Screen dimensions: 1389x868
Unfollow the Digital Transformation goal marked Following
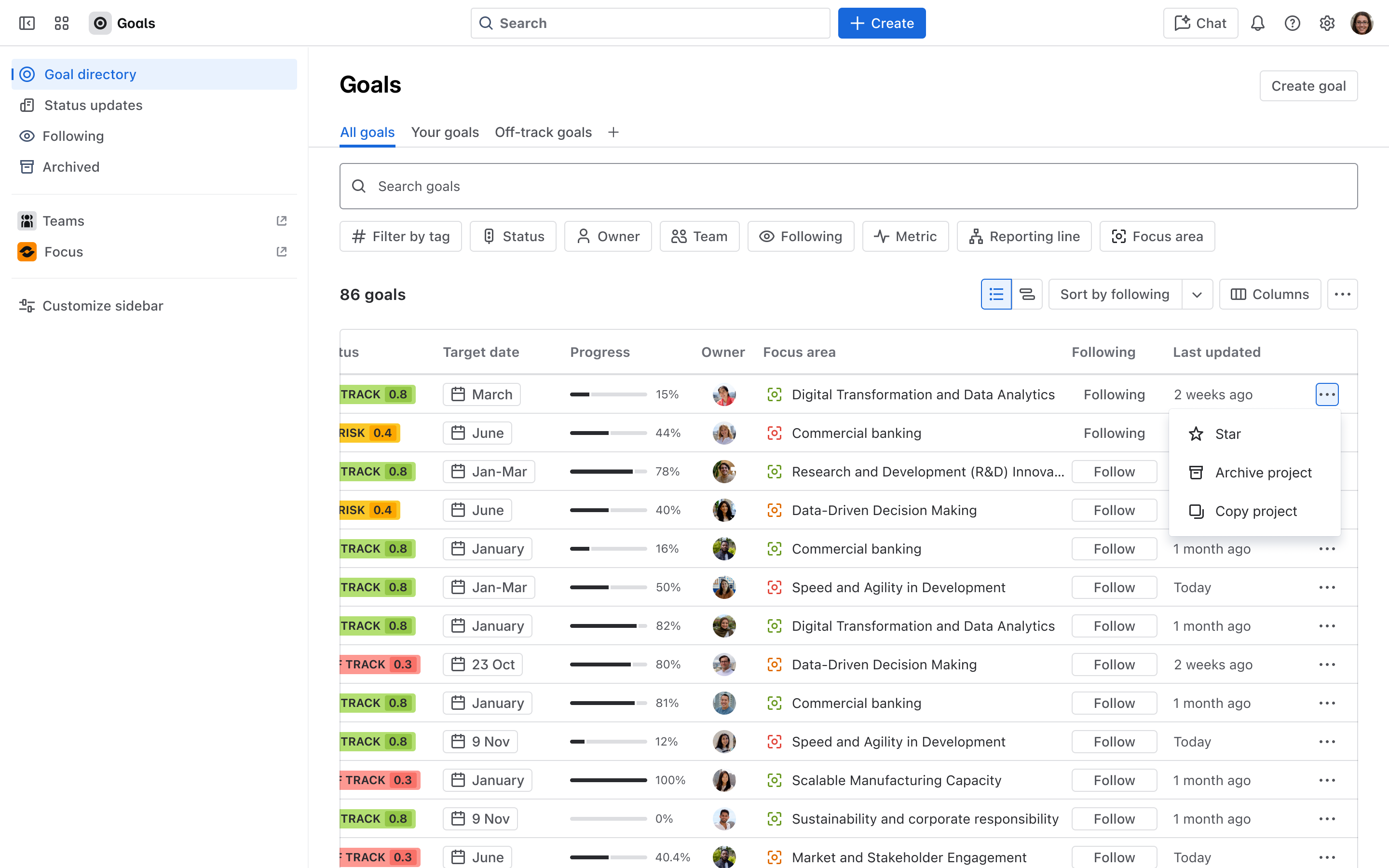coord(1114,394)
